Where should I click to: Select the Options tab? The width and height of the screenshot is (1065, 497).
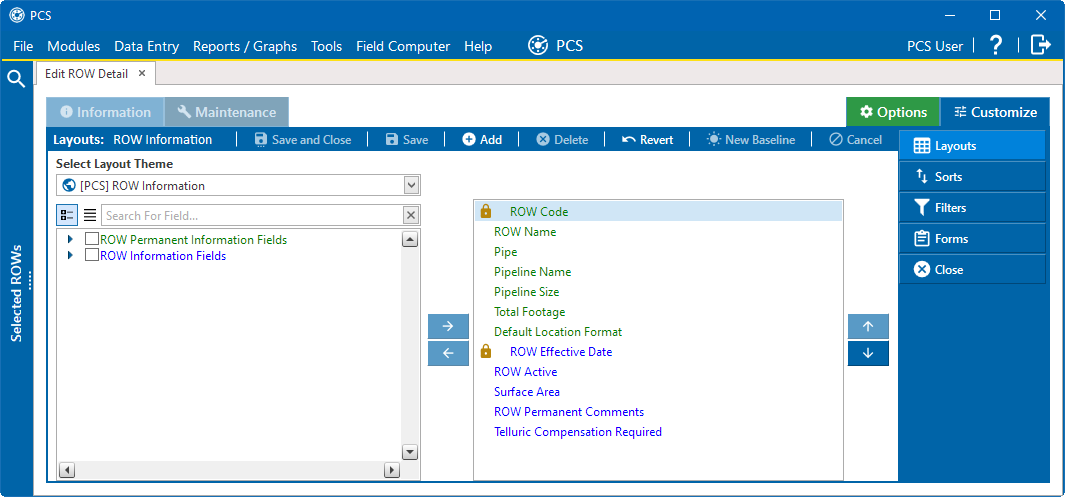(893, 112)
